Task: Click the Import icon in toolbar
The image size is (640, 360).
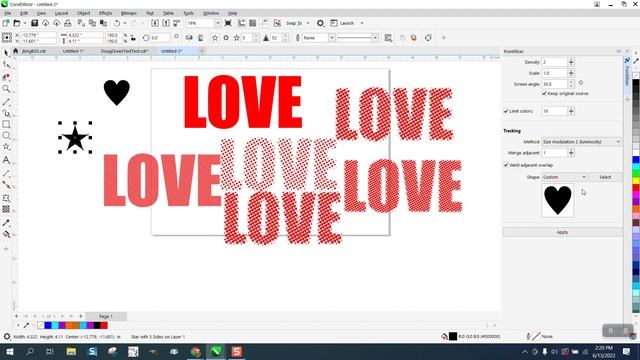Action: pyautogui.click(x=155, y=23)
